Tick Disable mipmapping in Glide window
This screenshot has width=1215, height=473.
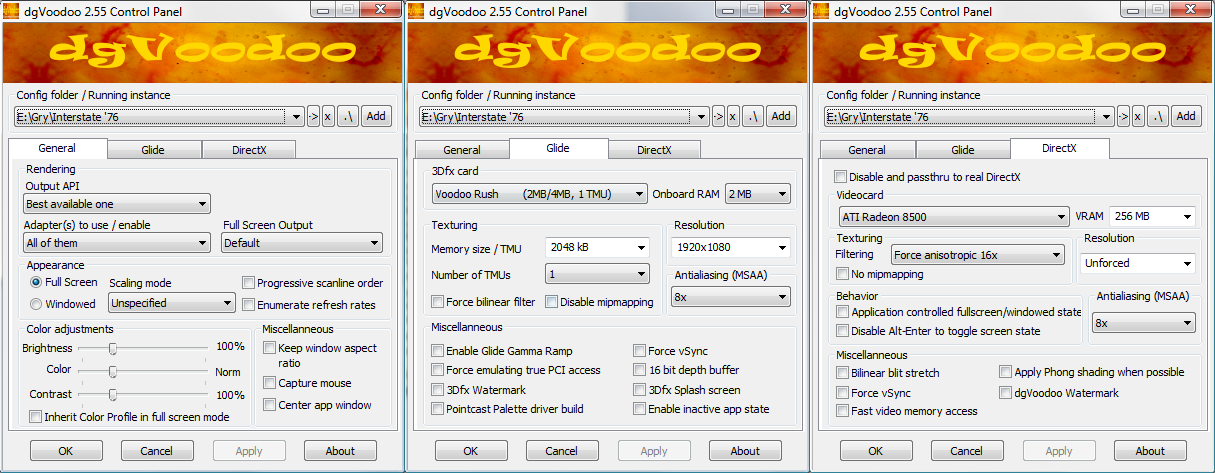551,302
